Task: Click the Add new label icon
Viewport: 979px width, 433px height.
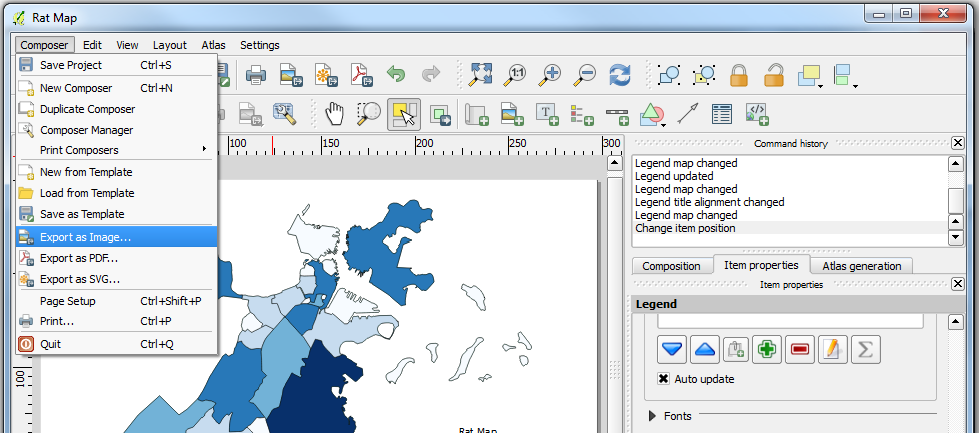Action: [x=548, y=114]
